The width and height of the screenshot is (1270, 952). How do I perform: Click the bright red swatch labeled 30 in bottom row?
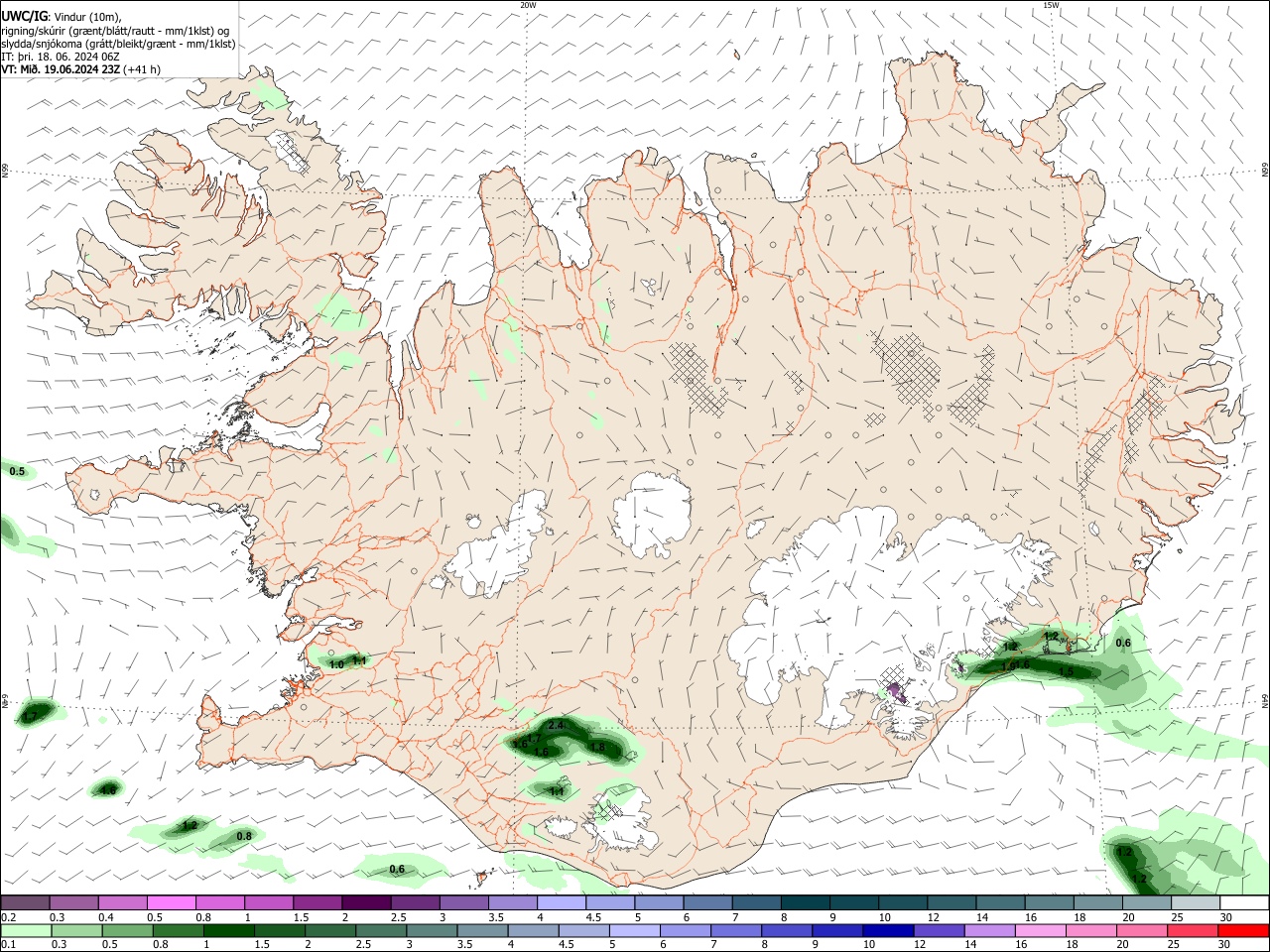(x=1243, y=931)
